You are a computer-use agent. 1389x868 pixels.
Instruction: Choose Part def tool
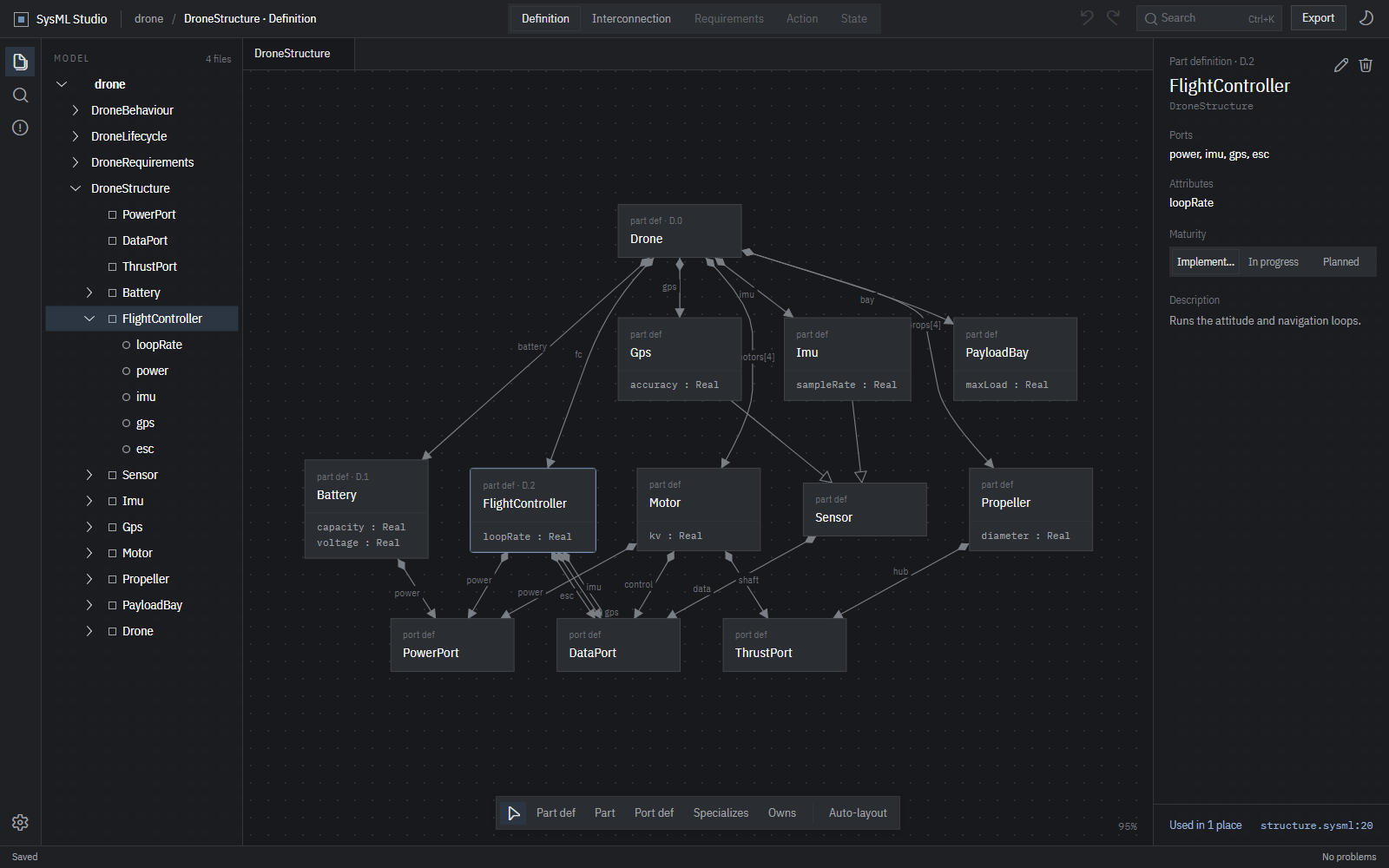click(x=556, y=813)
